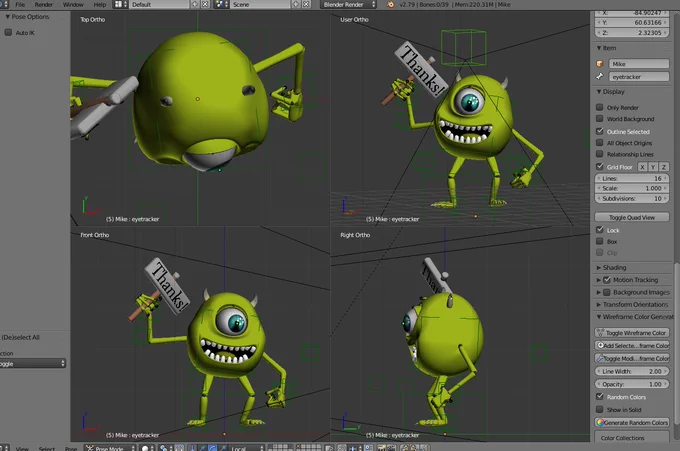Open the Pose menu in 3D view header

(x=71, y=448)
